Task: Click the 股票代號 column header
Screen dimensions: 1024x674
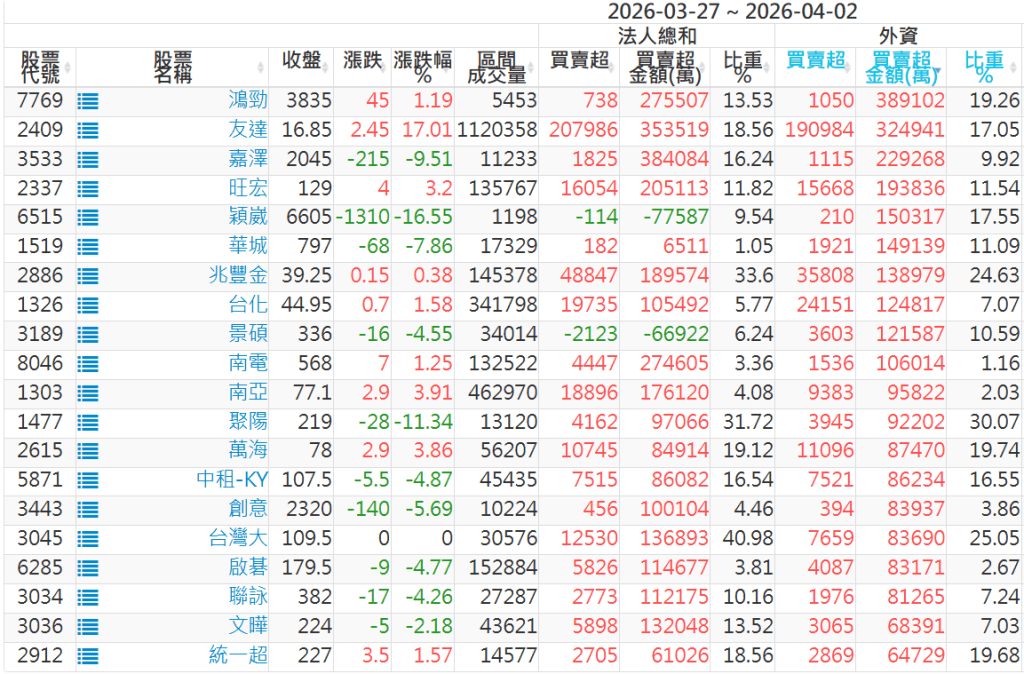Action: 39,67
